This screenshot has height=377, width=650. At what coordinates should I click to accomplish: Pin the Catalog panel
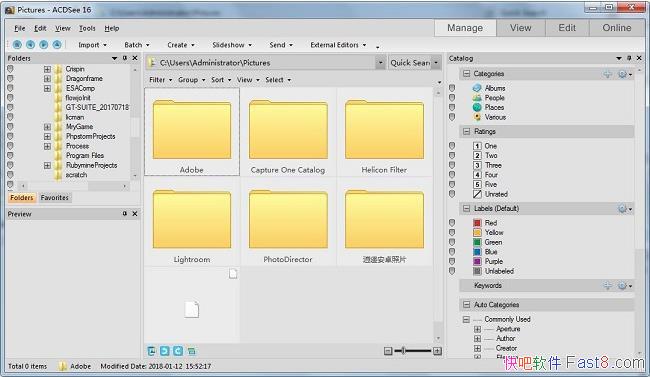click(x=629, y=58)
